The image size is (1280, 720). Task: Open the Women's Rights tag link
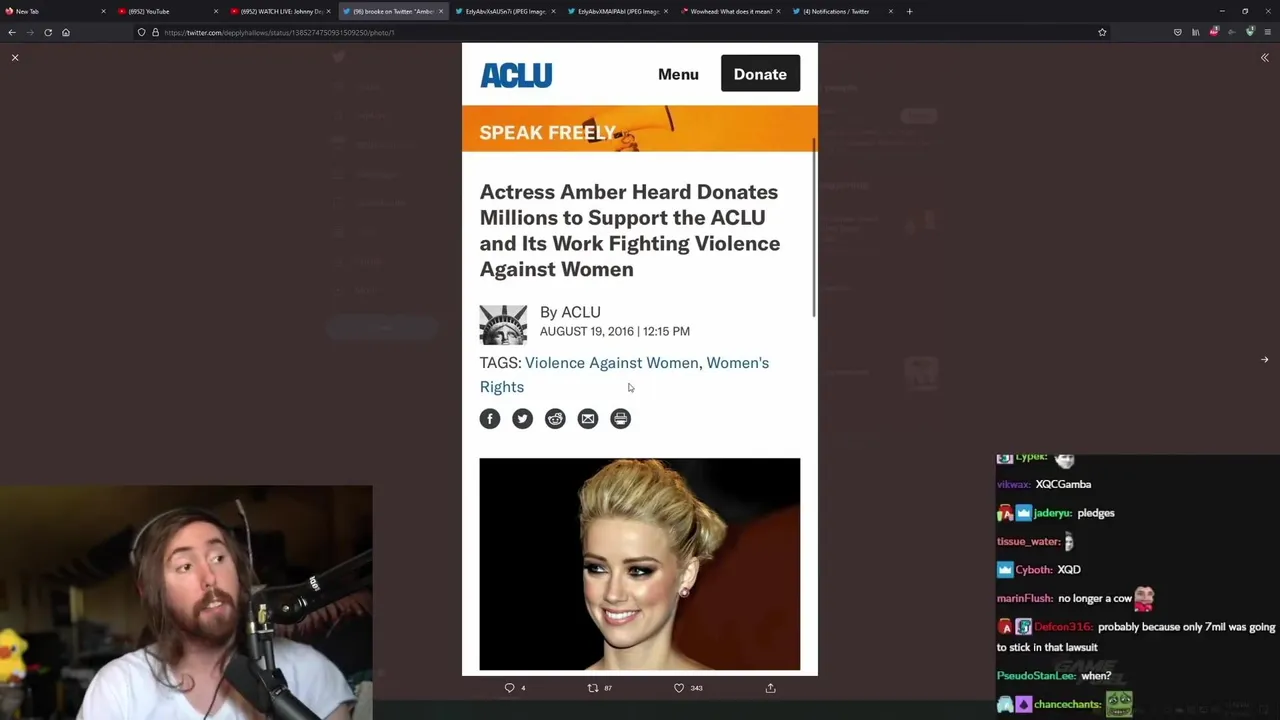624,375
